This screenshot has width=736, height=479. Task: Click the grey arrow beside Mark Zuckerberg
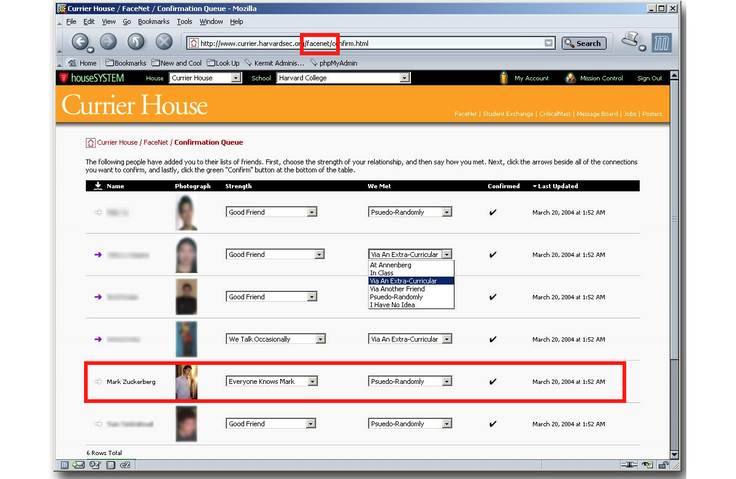(x=98, y=381)
